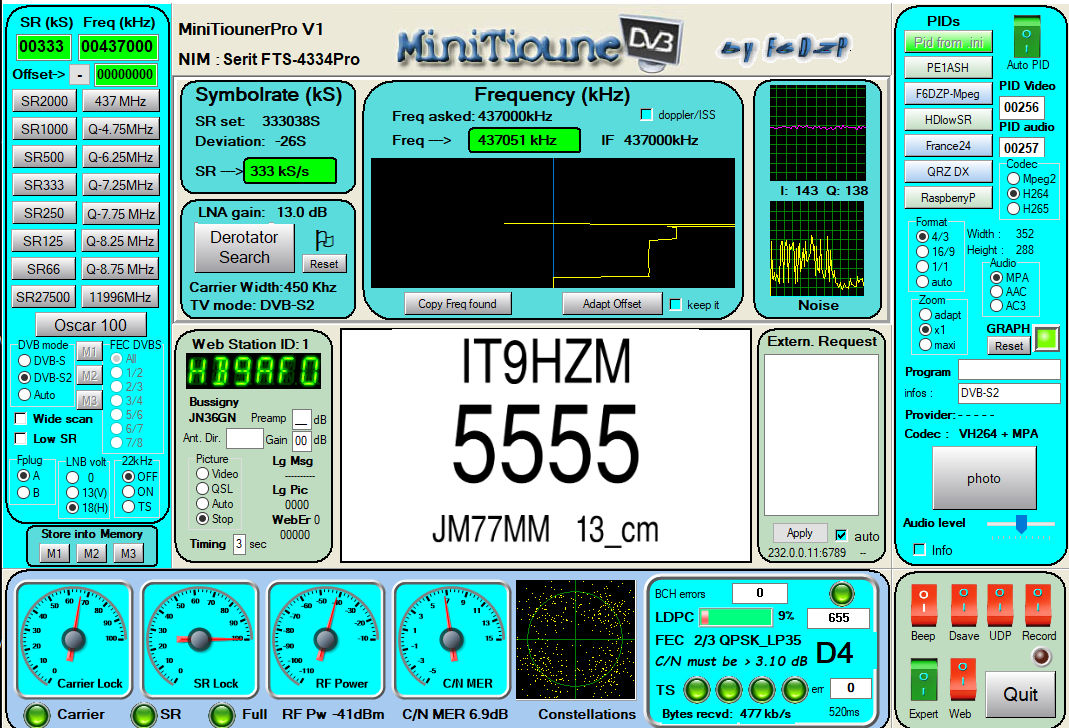1069x728 pixels.
Task: Click the green GRAPH indicator square
Action: click(1047, 339)
